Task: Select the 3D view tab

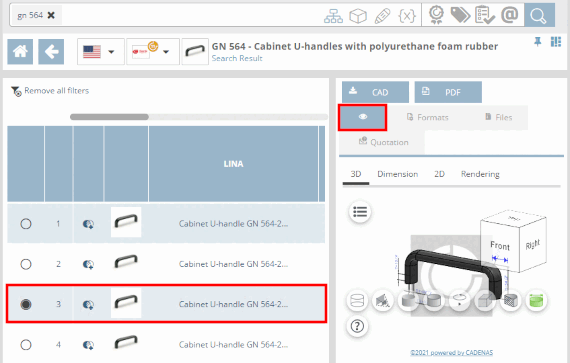Action: pyautogui.click(x=356, y=174)
